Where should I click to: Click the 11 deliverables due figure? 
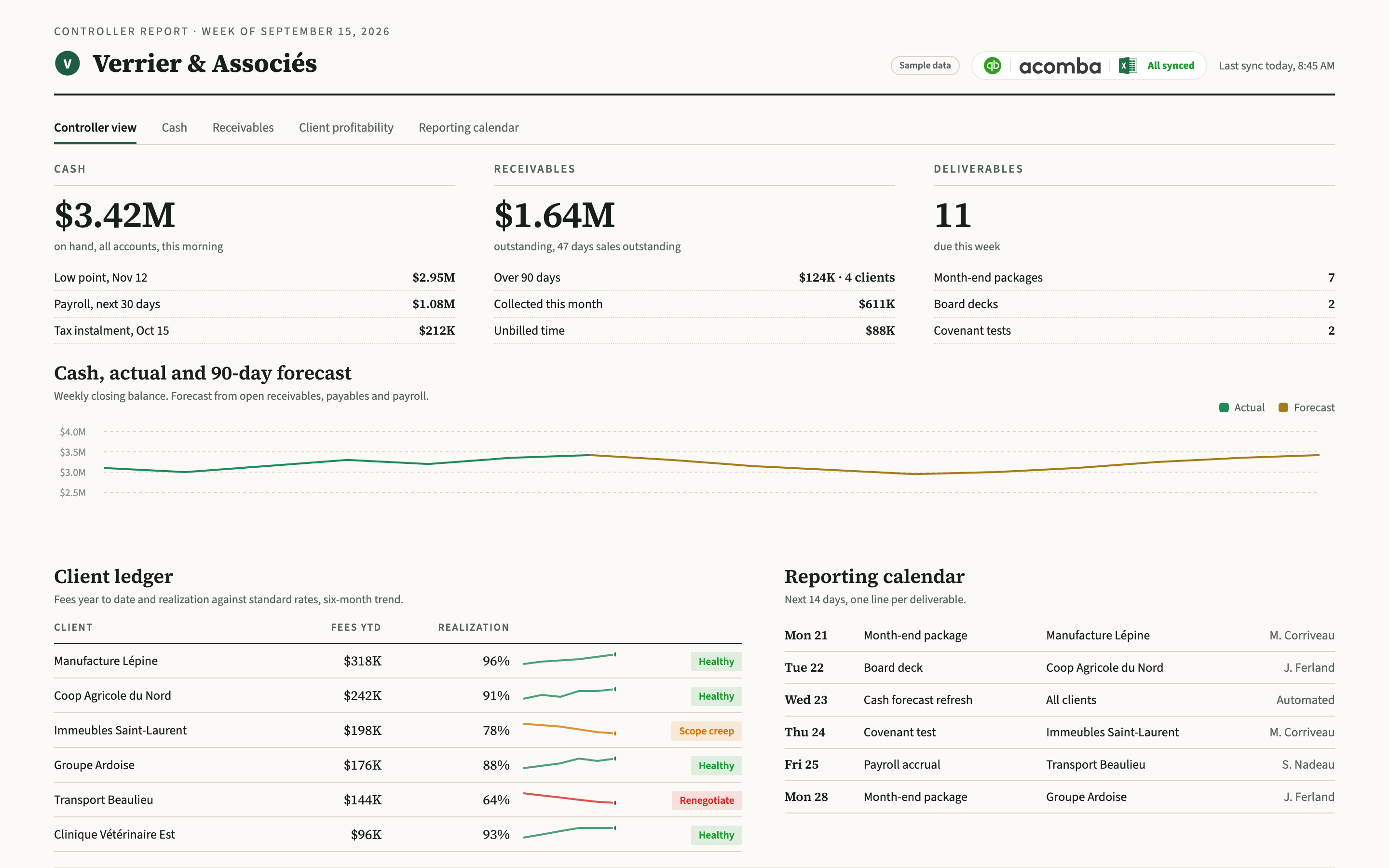(953, 215)
